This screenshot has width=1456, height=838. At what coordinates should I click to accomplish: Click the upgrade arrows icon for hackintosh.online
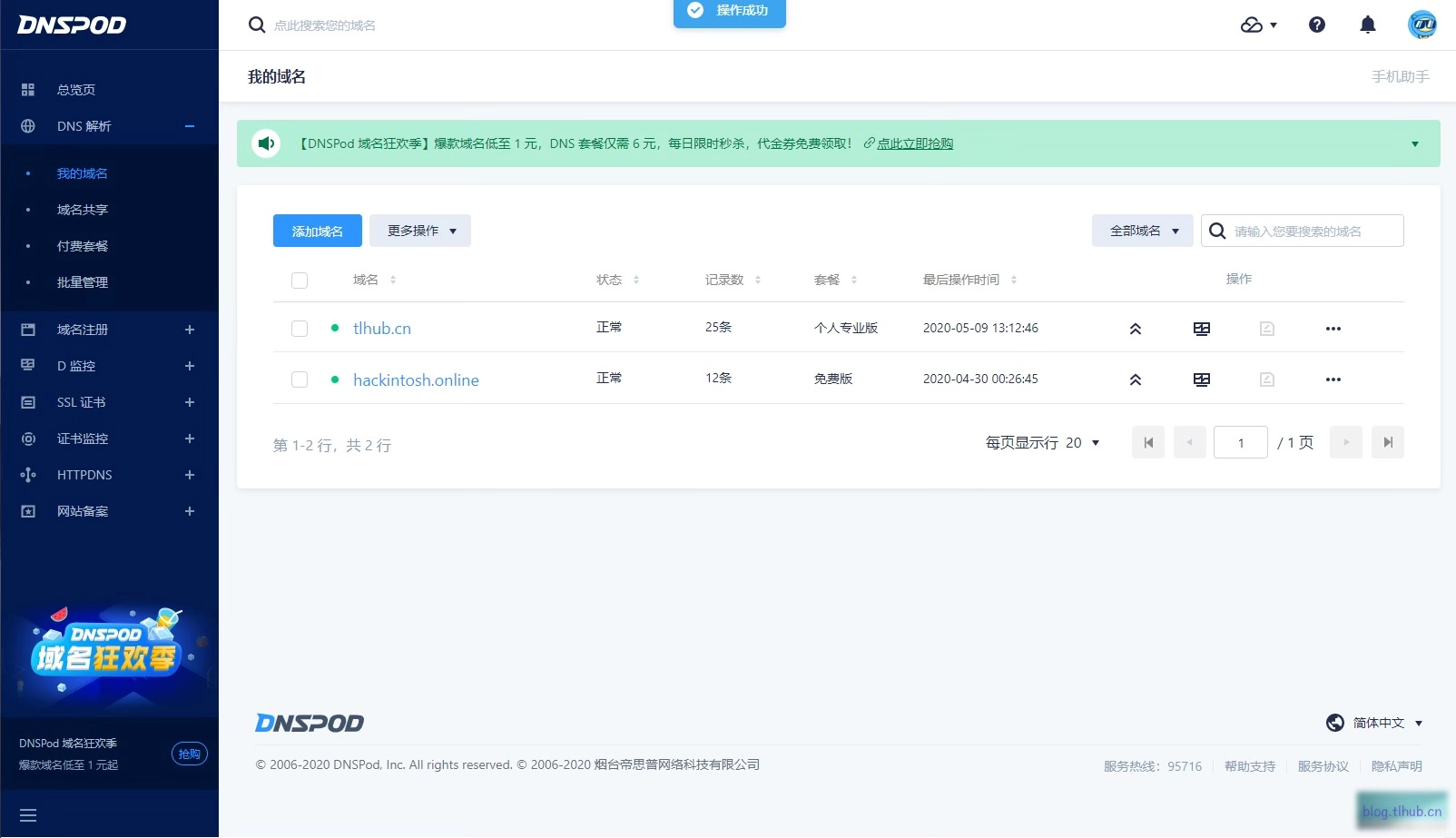coord(1136,380)
